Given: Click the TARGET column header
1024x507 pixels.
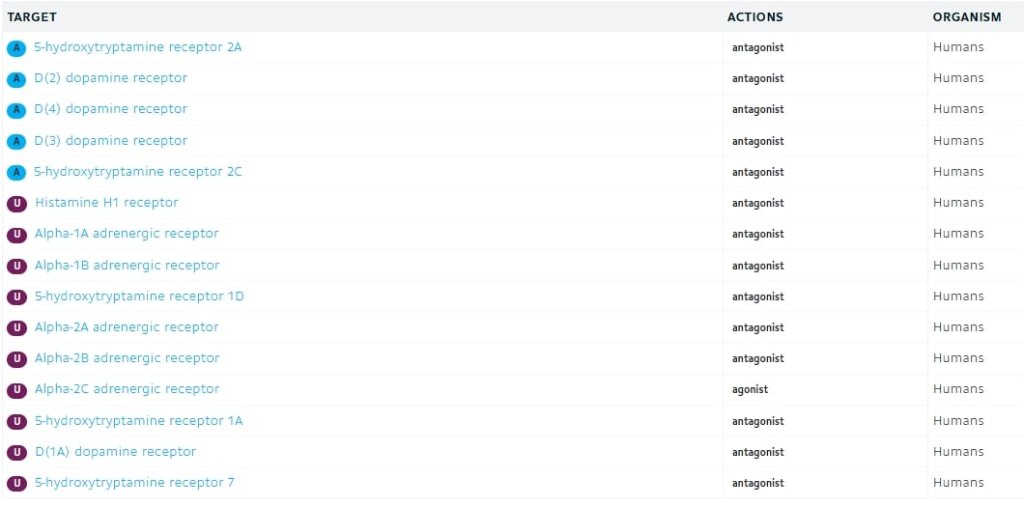Looking at the screenshot, I should pos(32,17).
